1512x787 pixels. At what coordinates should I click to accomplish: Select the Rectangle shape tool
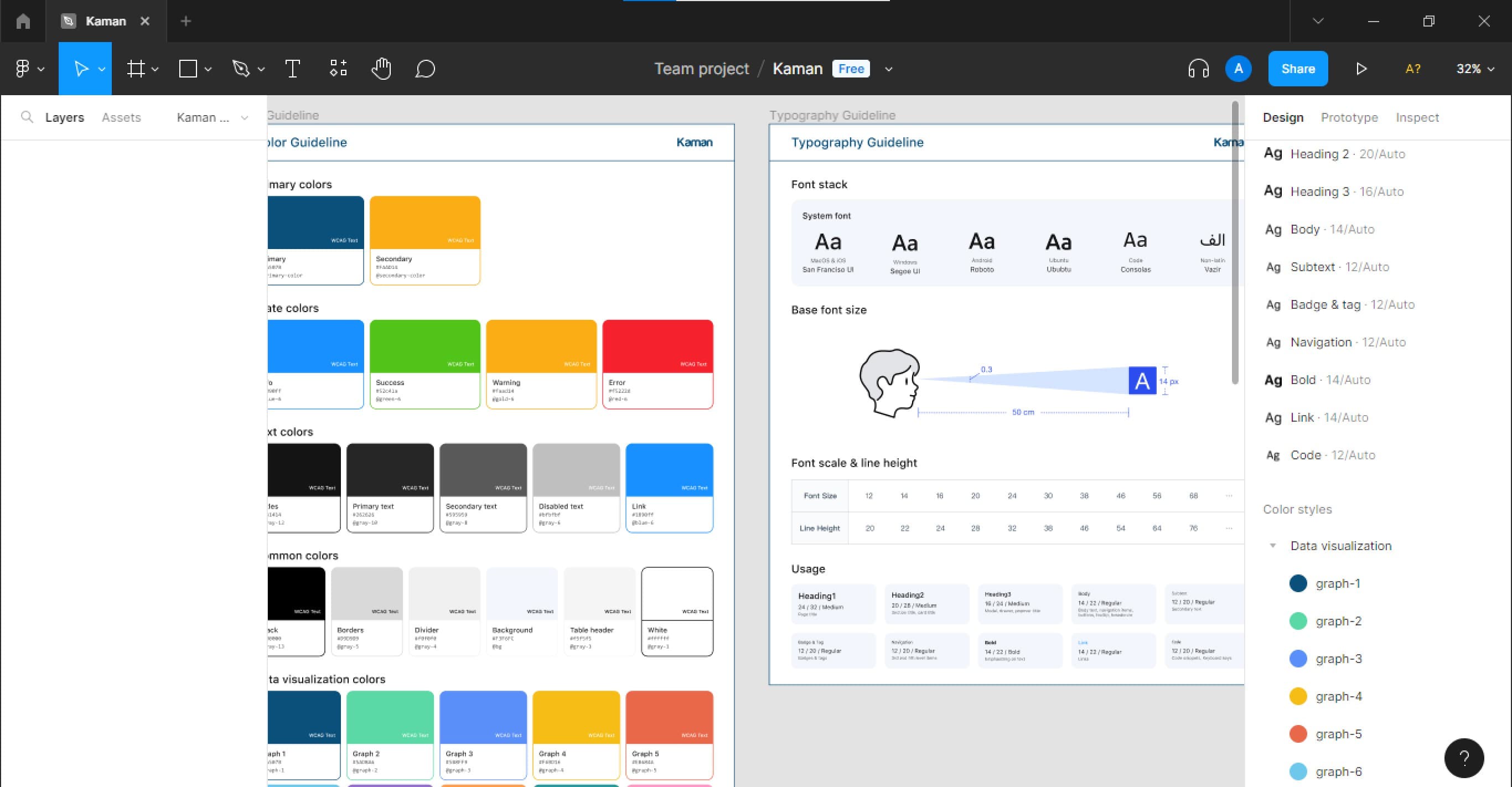pyautogui.click(x=188, y=69)
